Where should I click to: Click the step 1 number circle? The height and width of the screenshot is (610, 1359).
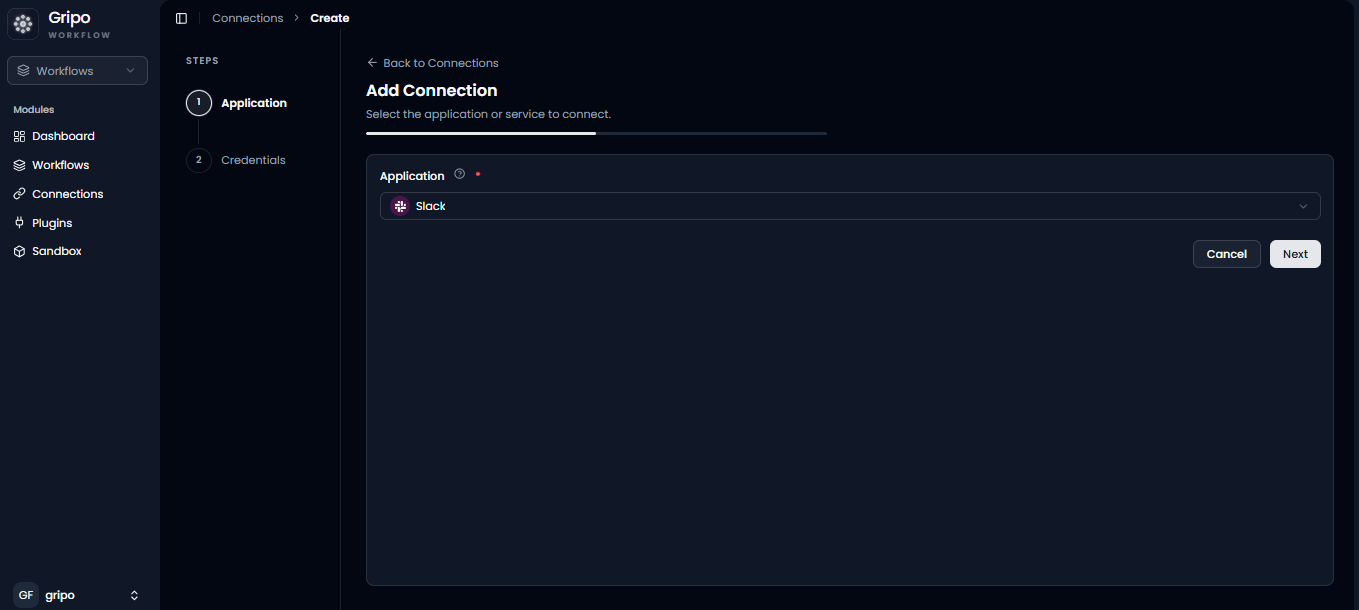[x=198, y=103]
